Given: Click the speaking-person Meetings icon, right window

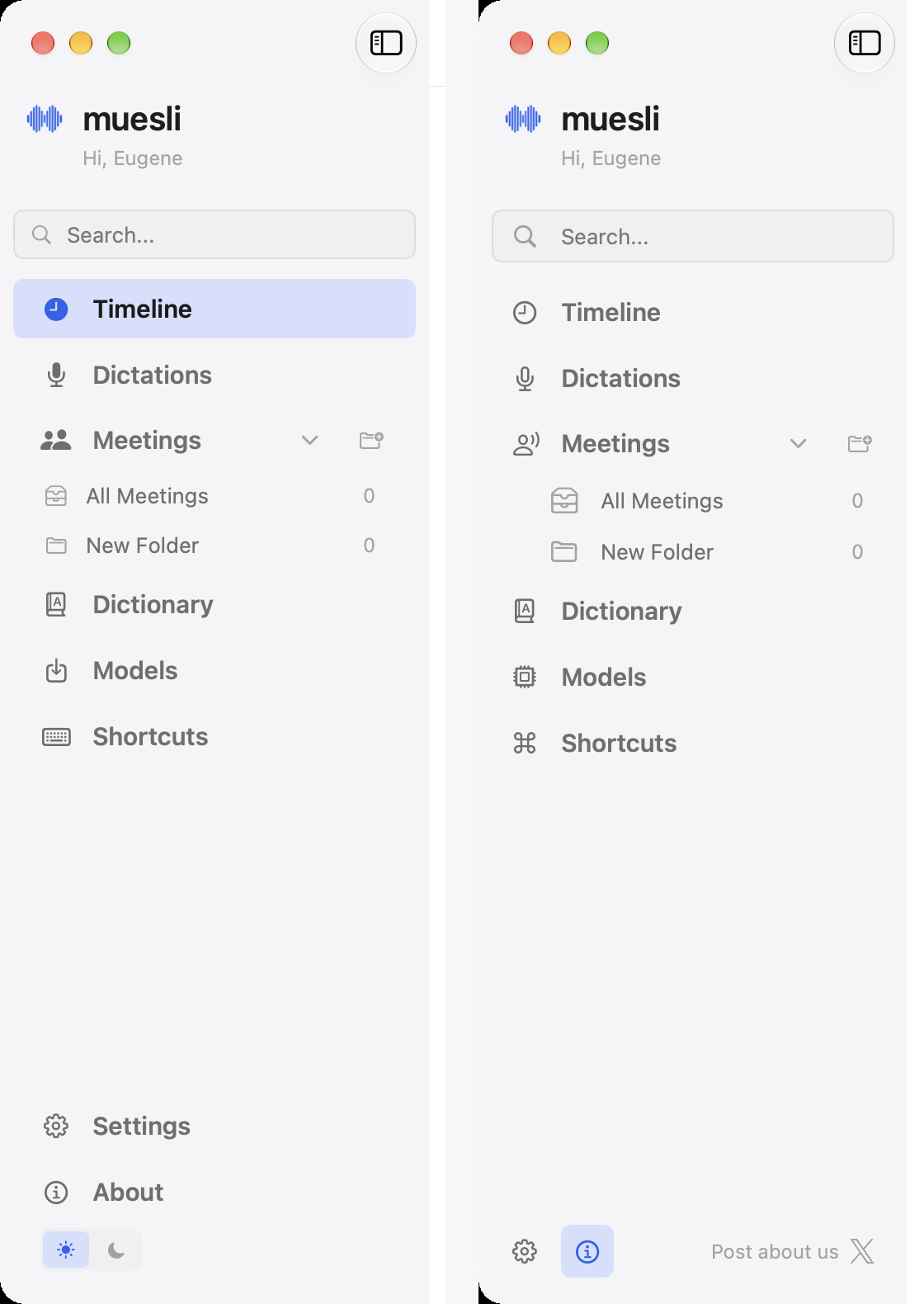Looking at the screenshot, I should pos(526,444).
